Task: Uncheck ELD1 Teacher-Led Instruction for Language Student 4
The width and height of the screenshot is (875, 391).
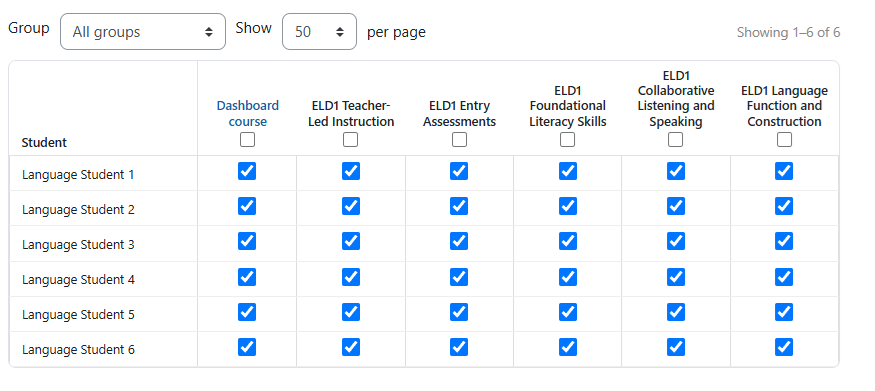Action: [x=351, y=277]
